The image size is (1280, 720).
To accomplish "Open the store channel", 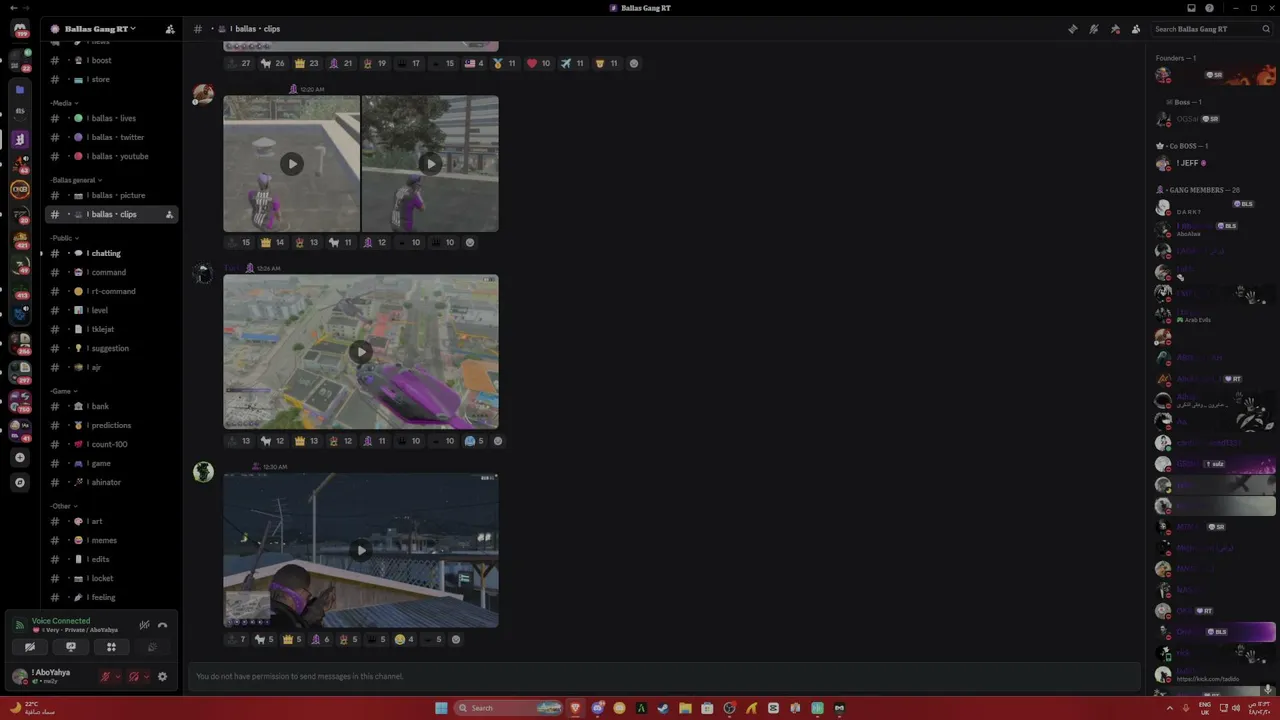I will tap(112, 79).
